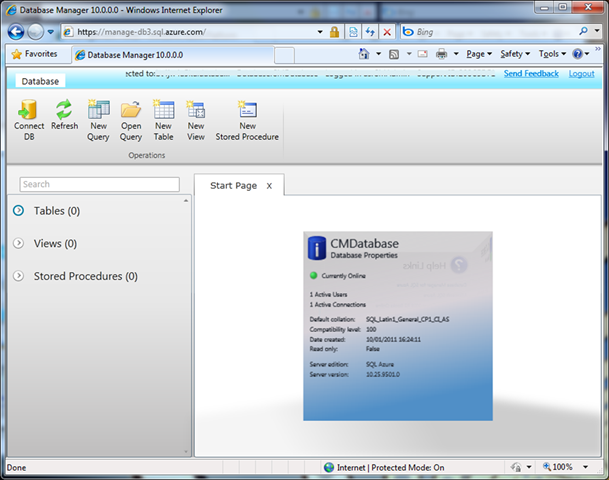
Task: Click the Connect DB icon
Action: click(28, 110)
